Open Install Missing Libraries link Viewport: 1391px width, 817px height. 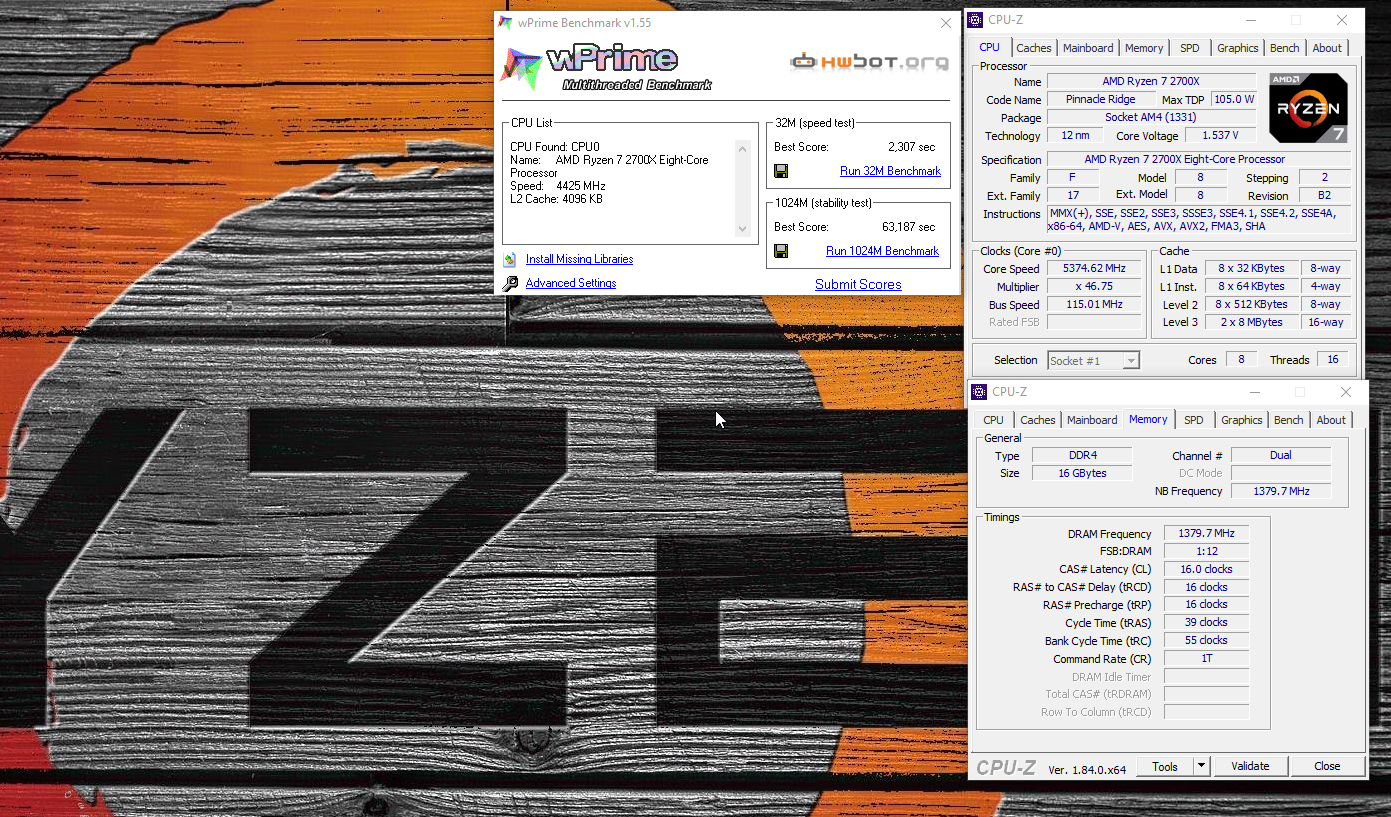(x=579, y=259)
